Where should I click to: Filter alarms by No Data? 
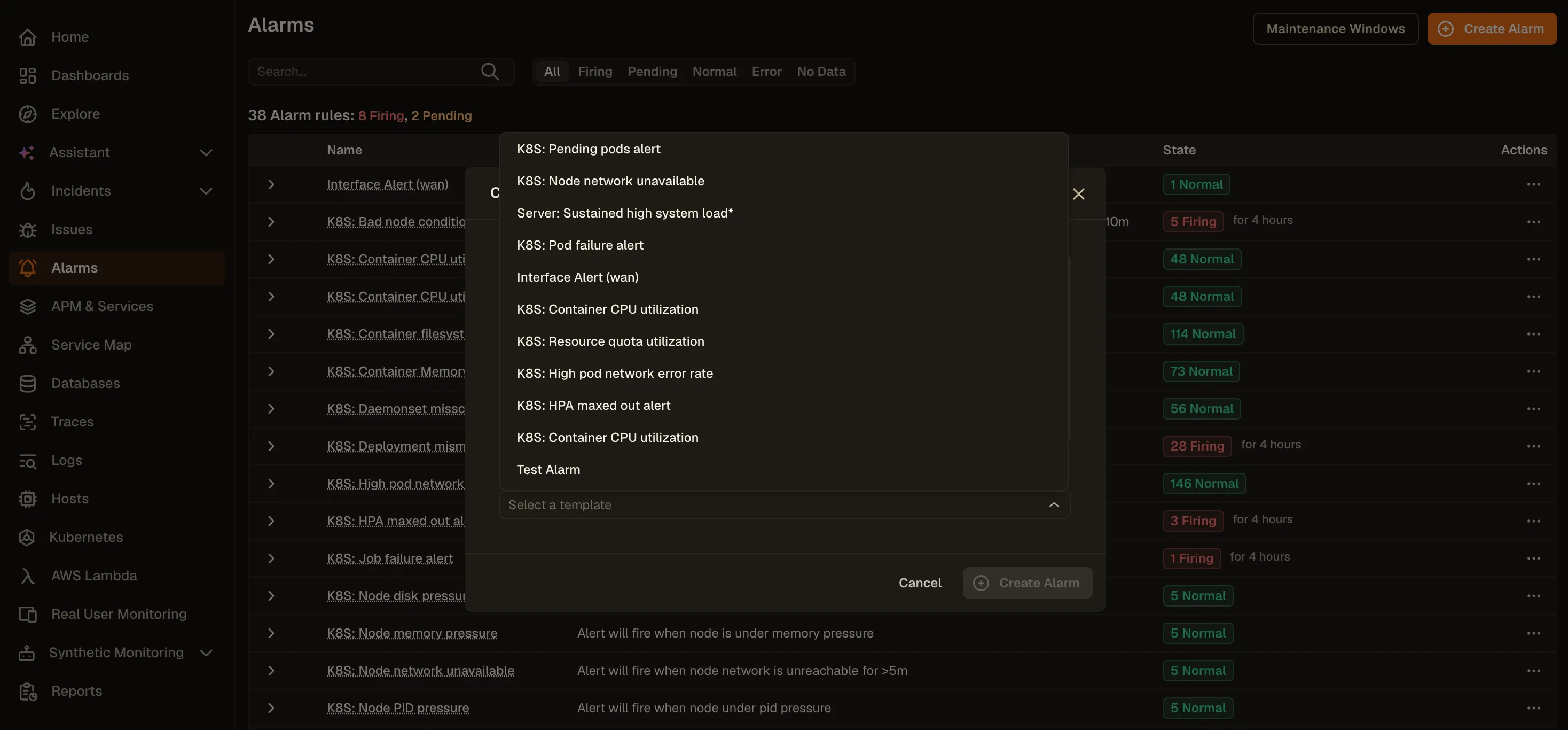821,71
